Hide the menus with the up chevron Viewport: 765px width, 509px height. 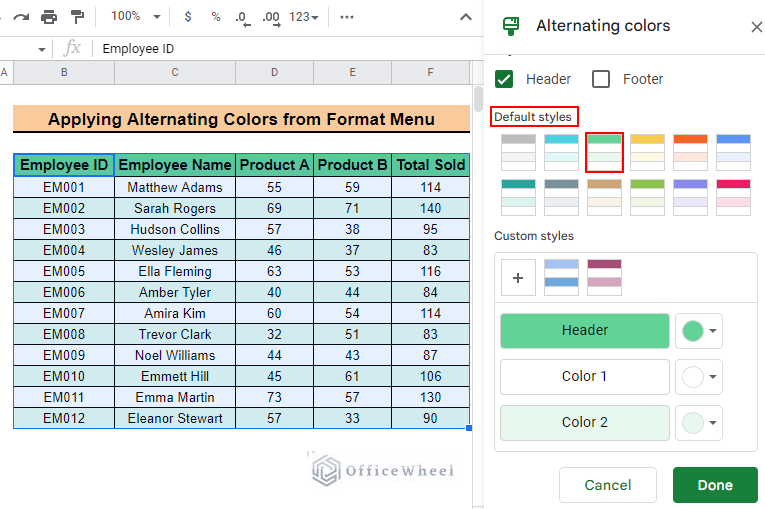tap(466, 17)
